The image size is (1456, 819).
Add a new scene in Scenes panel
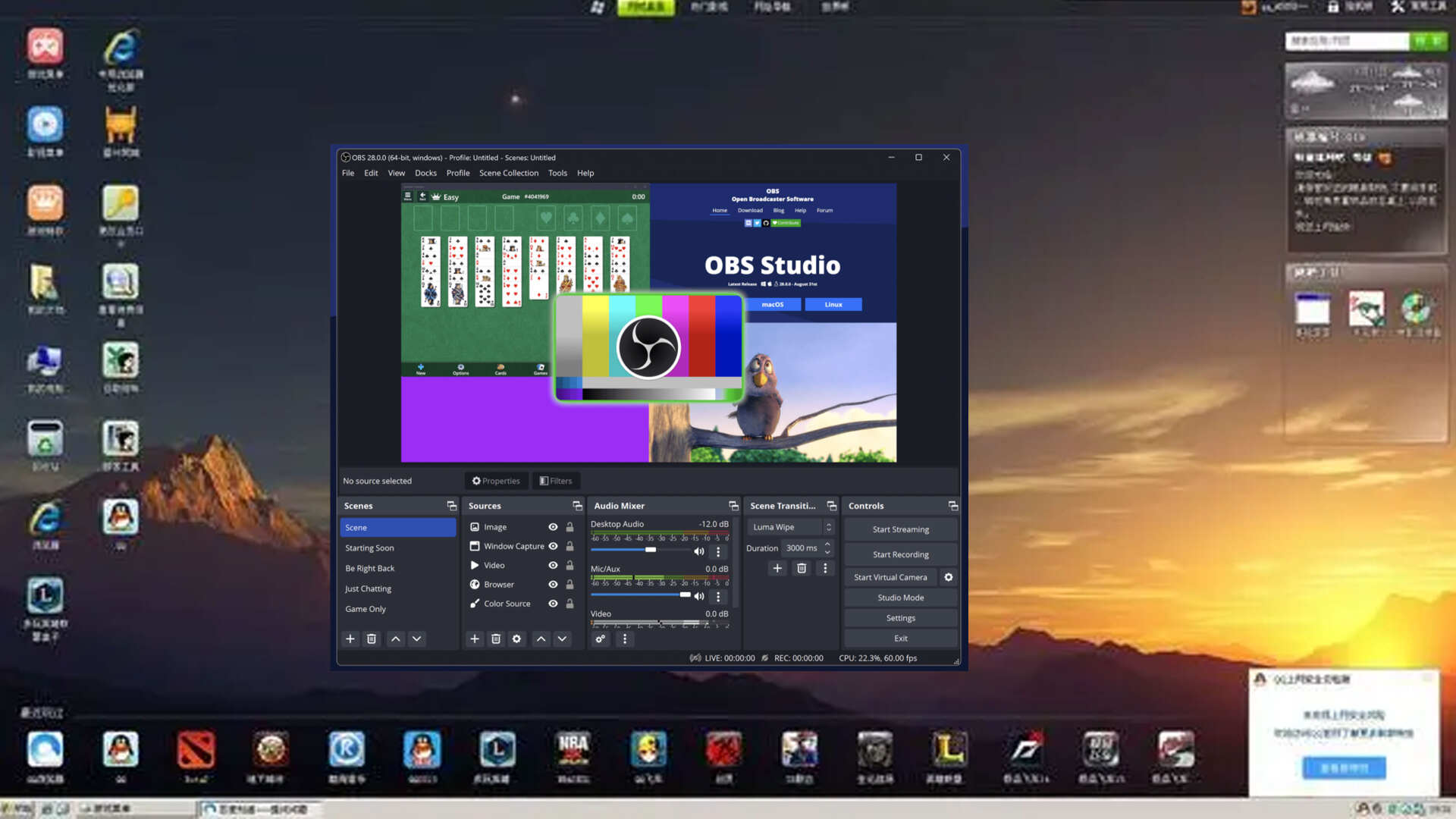(350, 639)
